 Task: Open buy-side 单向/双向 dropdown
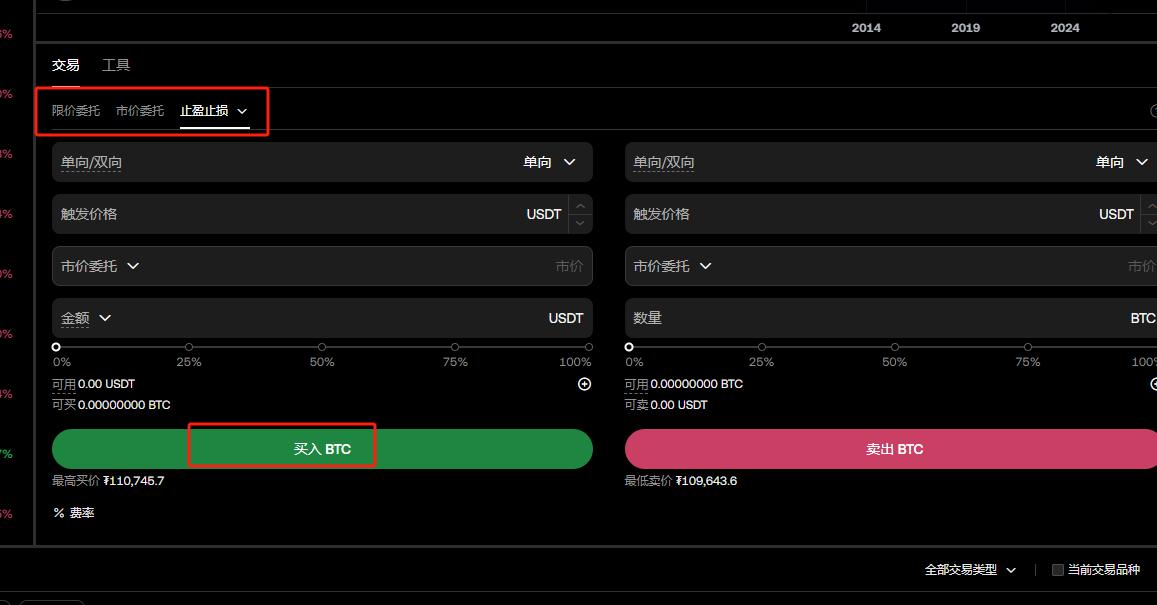(569, 162)
